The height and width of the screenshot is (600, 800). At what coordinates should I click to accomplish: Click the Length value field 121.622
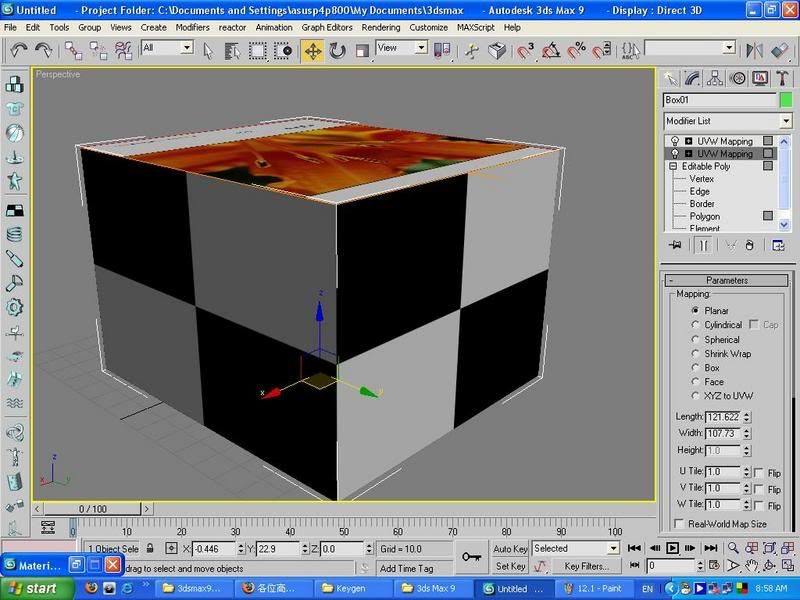pyautogui.click(x=723, y=417)
